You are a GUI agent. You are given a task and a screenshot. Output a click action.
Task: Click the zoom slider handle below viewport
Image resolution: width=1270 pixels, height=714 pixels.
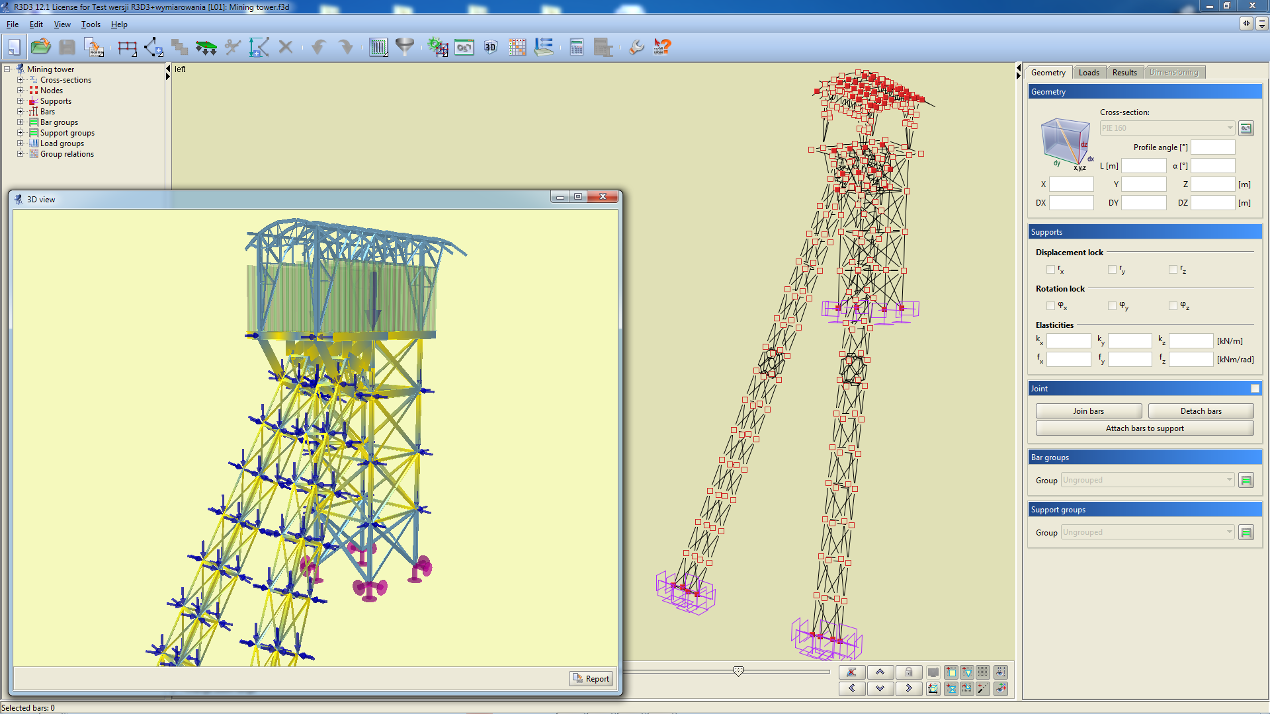738,671
